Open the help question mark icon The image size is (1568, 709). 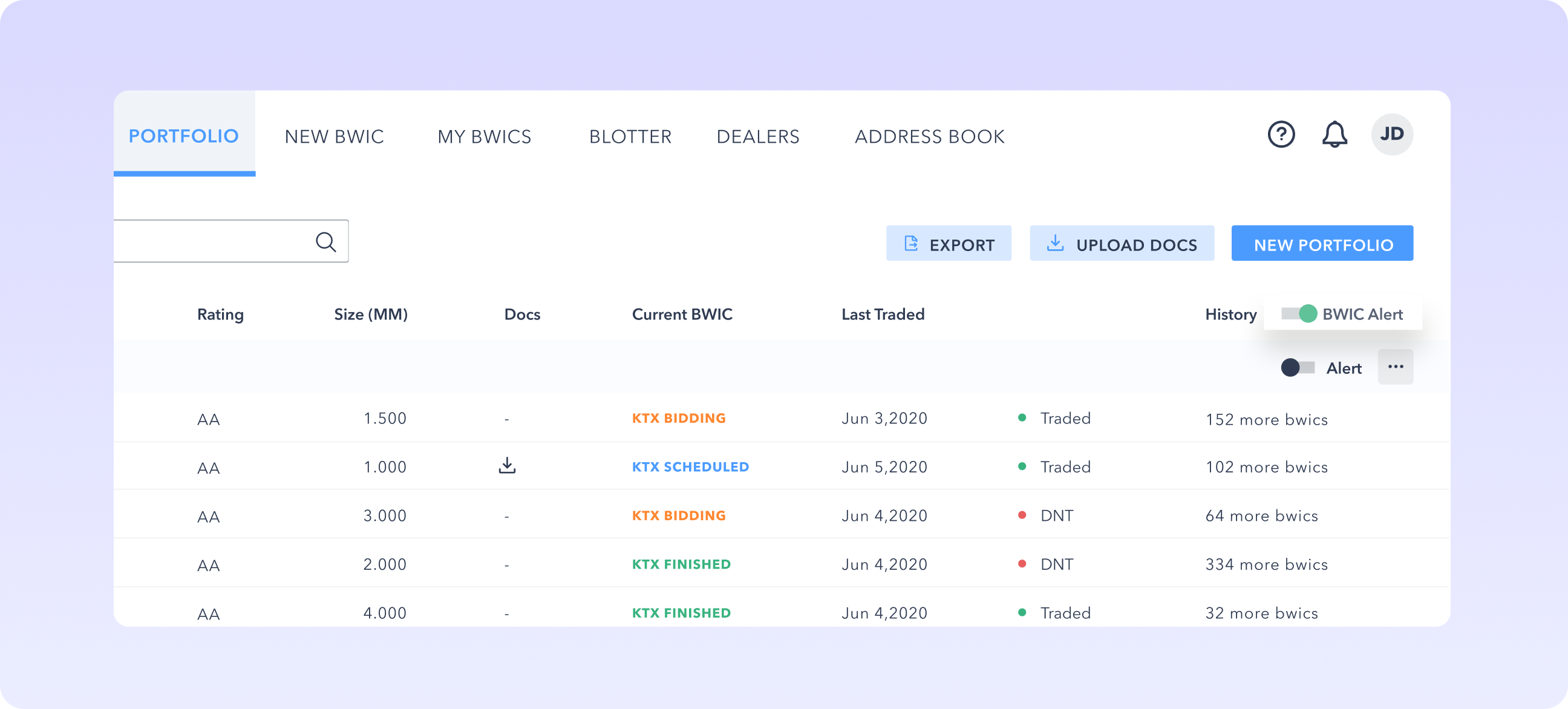[1281, 134]
